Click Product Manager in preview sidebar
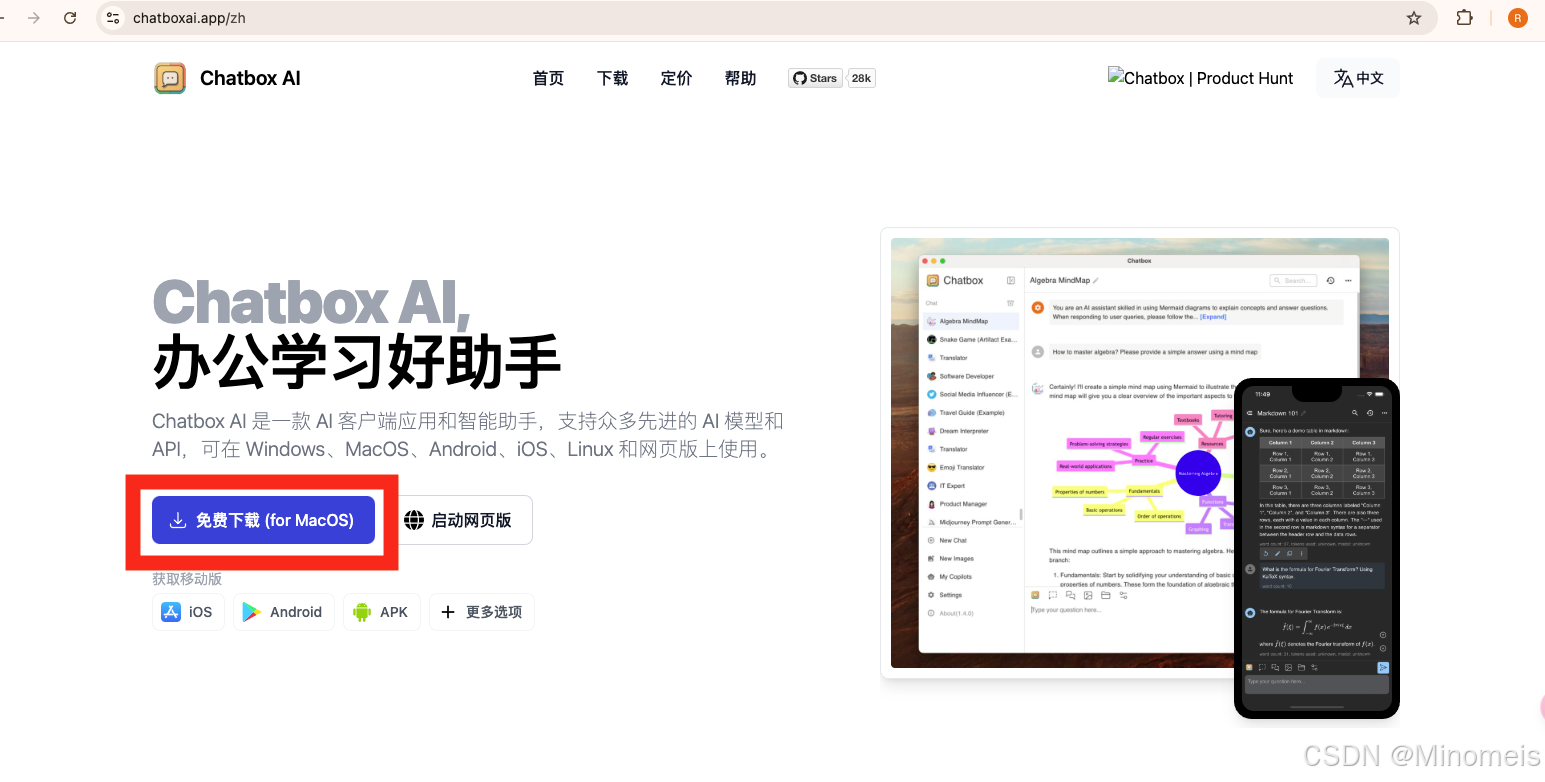 [x=971, y=504]
